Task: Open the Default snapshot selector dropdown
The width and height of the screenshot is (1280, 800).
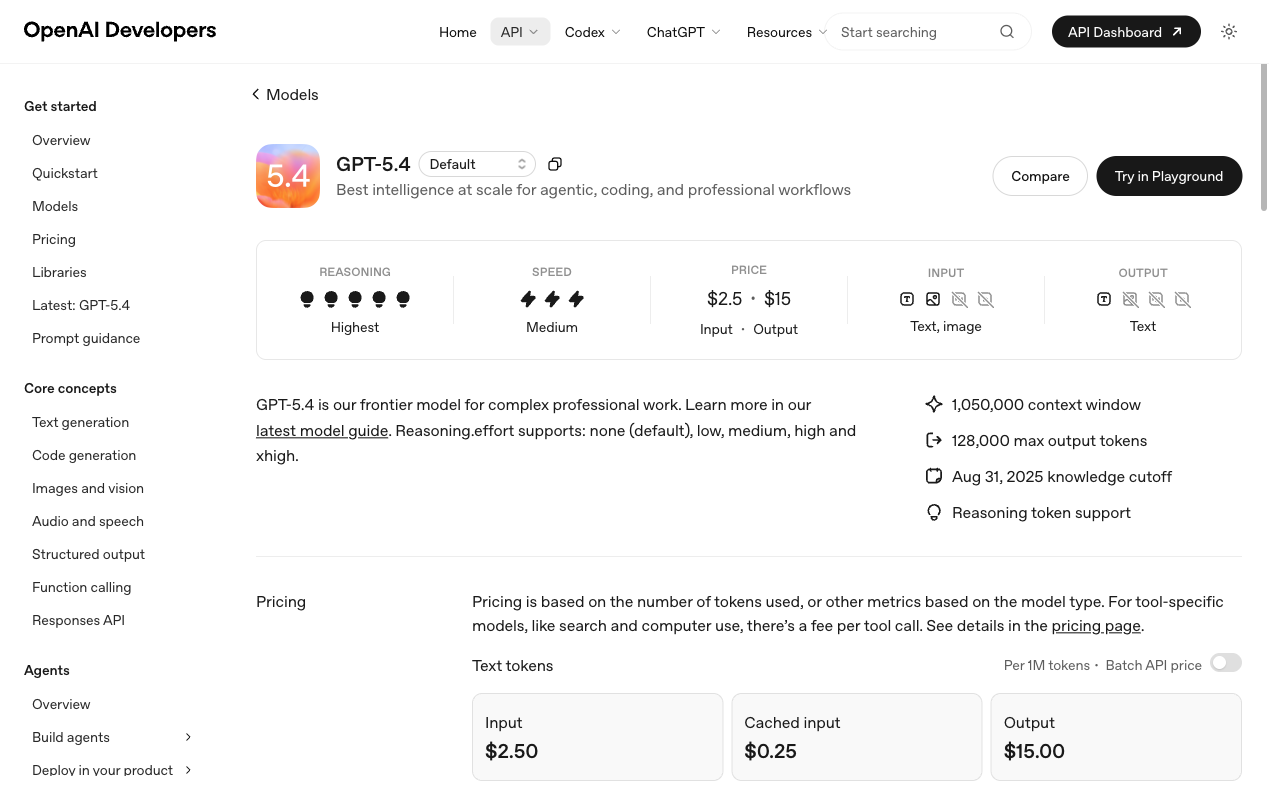Action: coord(477,163)
